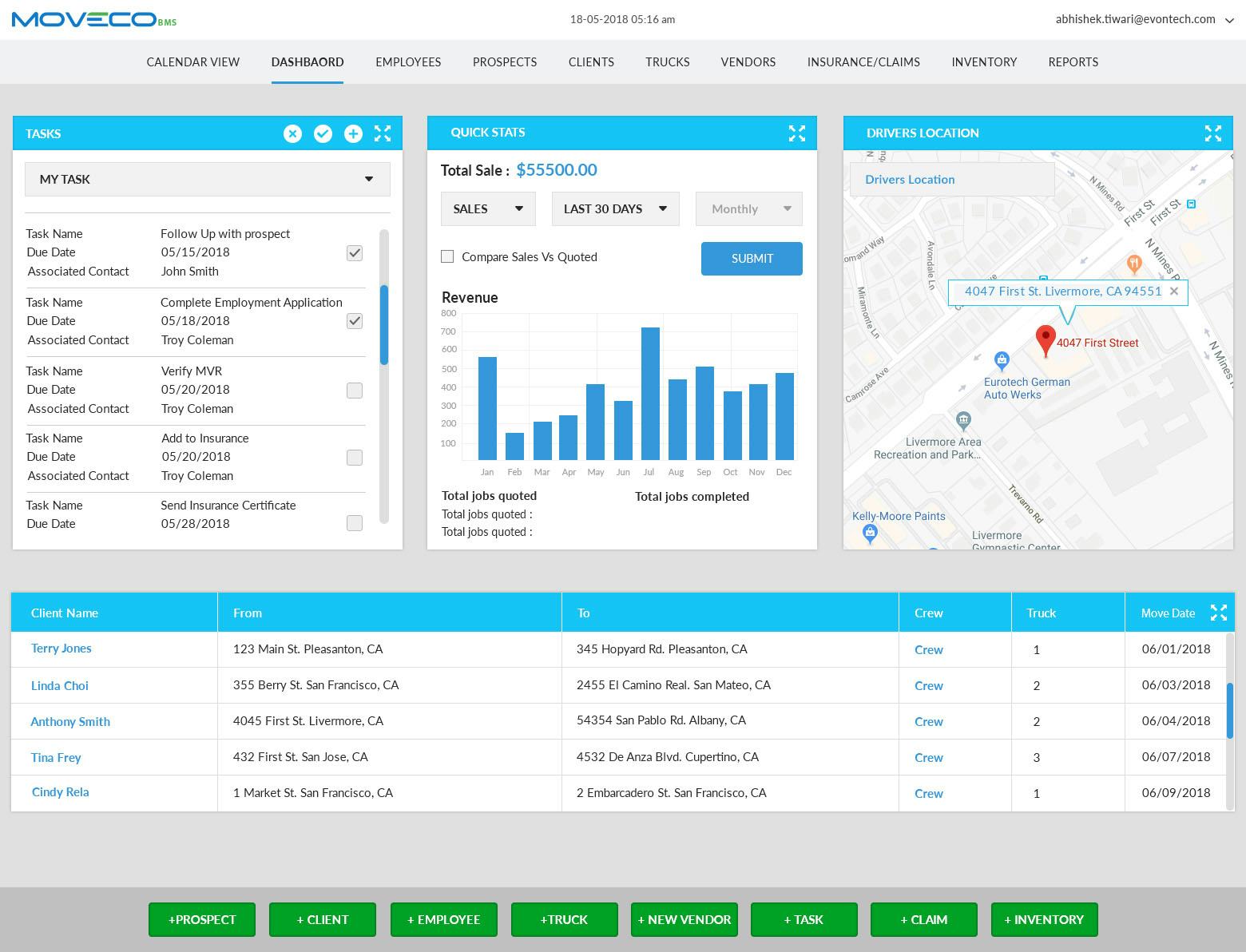Enable Compare Sales Vs Quoted

(x=447, y=256)
